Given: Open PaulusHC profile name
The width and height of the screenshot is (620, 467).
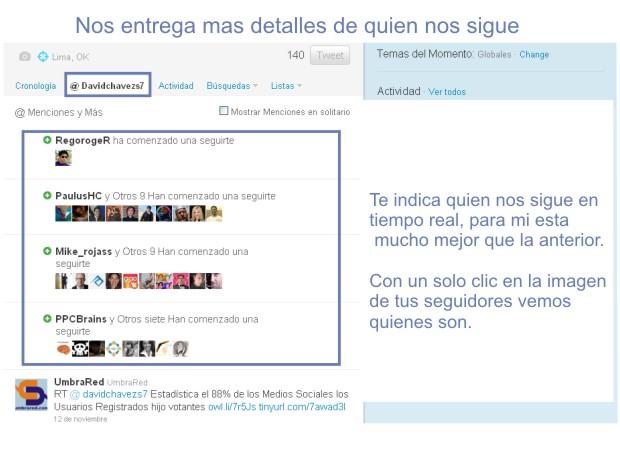Looking at the screenshot, I should click(x=78, y=196).
